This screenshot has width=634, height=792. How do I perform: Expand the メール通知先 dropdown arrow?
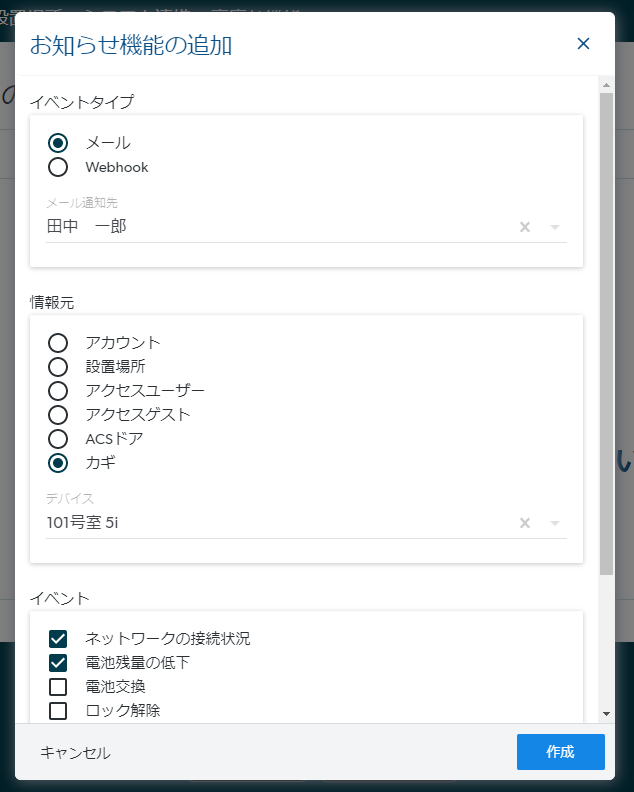(x=555, y=227)
